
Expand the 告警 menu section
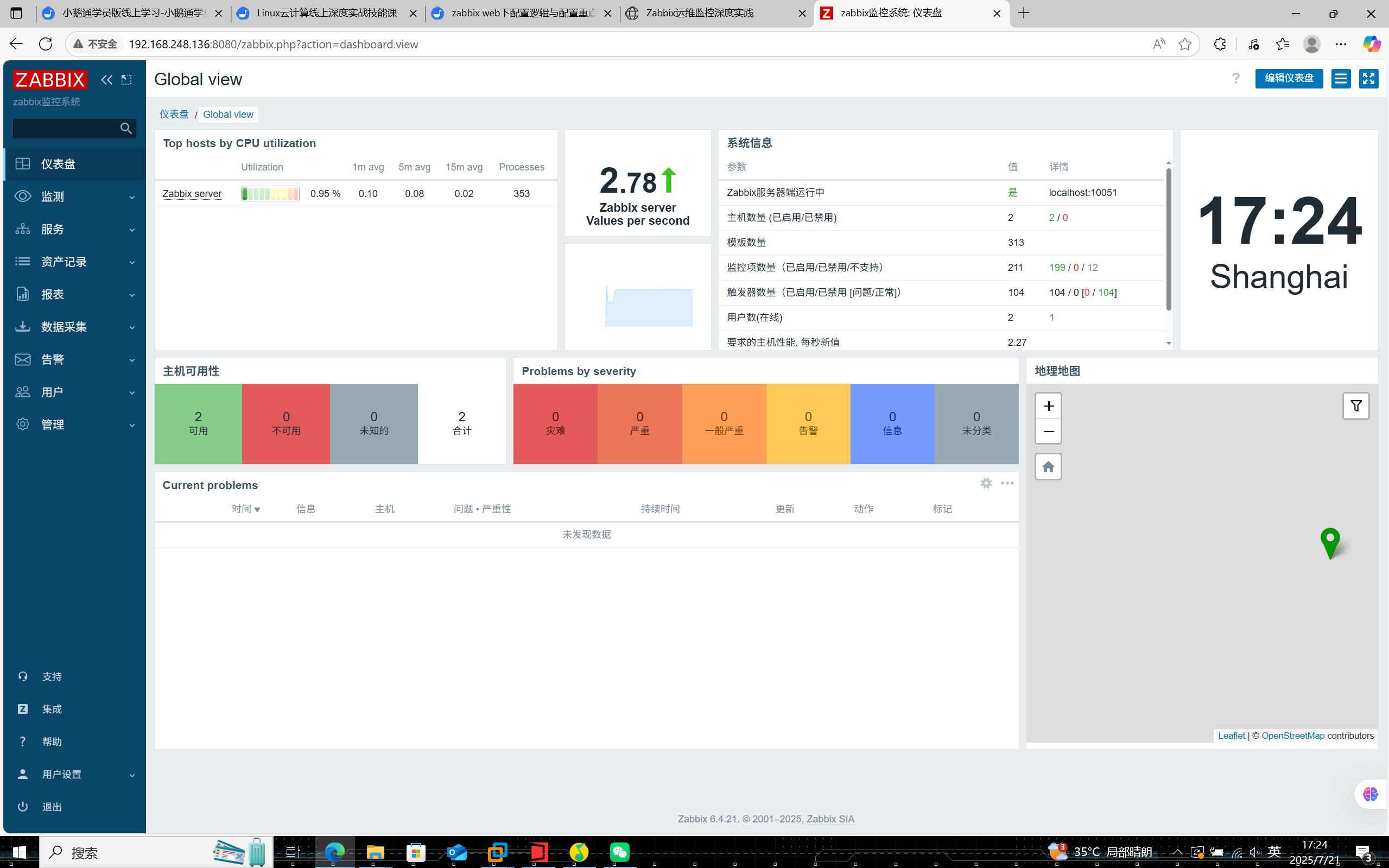tap(74, 360)
